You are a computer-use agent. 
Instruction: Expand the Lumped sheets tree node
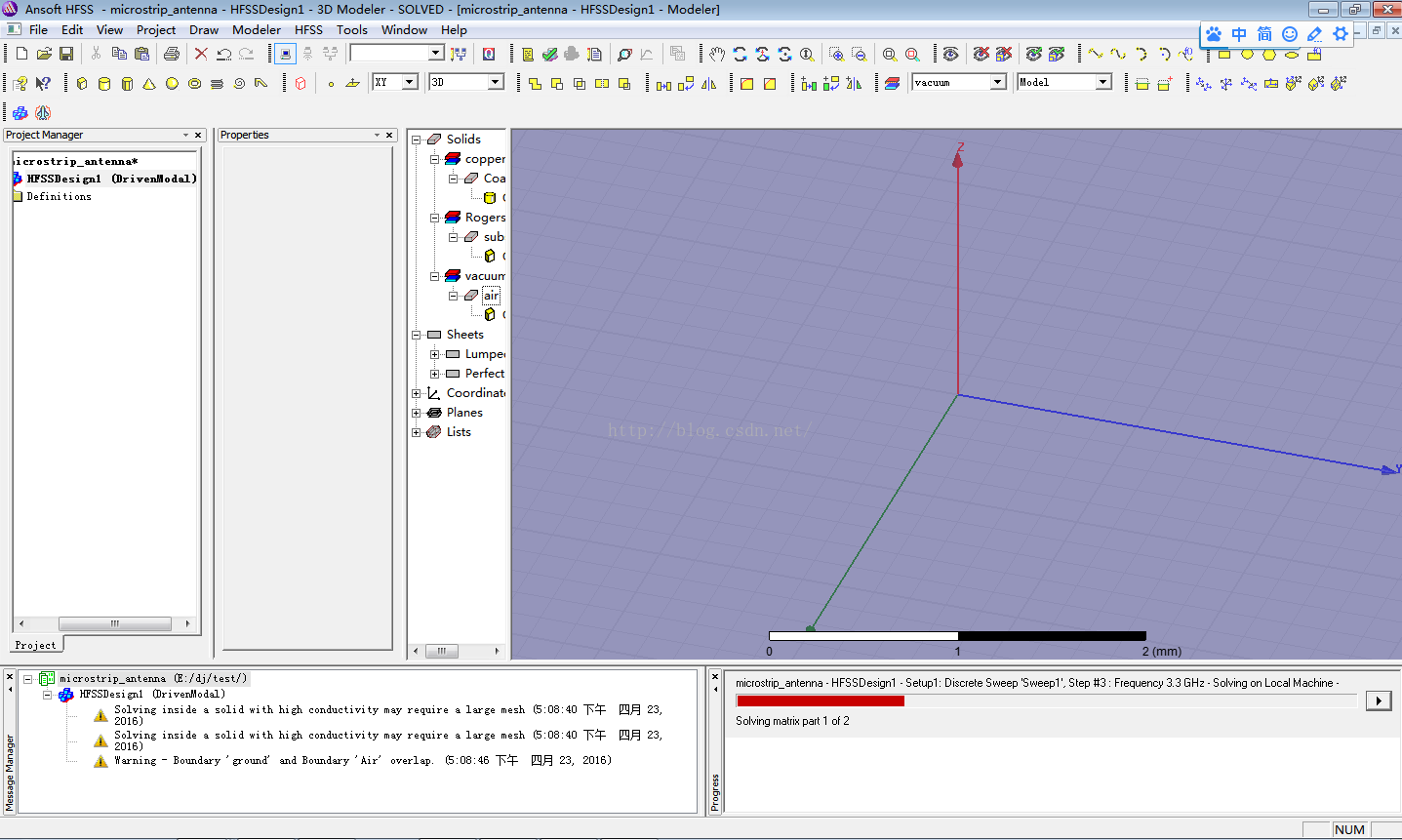(x=435, y=354)
